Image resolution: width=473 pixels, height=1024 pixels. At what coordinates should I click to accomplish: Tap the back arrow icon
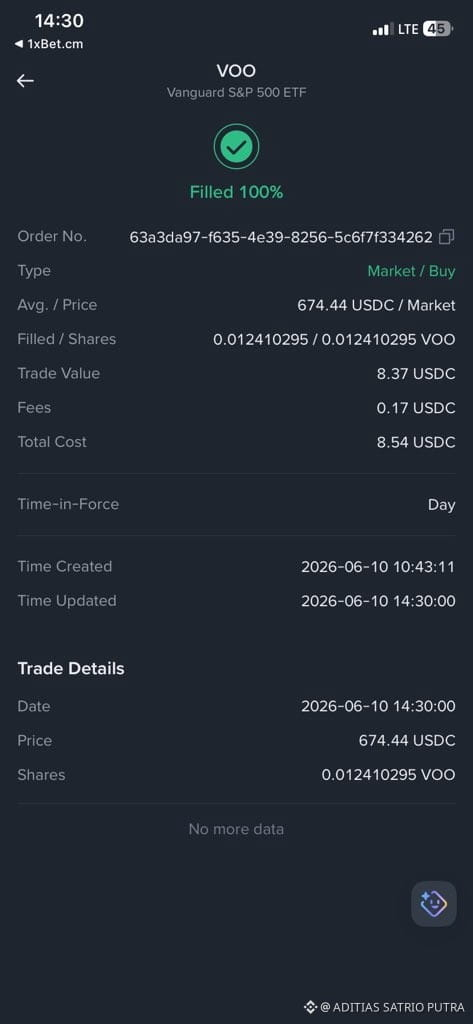click(x=25, y=80)
